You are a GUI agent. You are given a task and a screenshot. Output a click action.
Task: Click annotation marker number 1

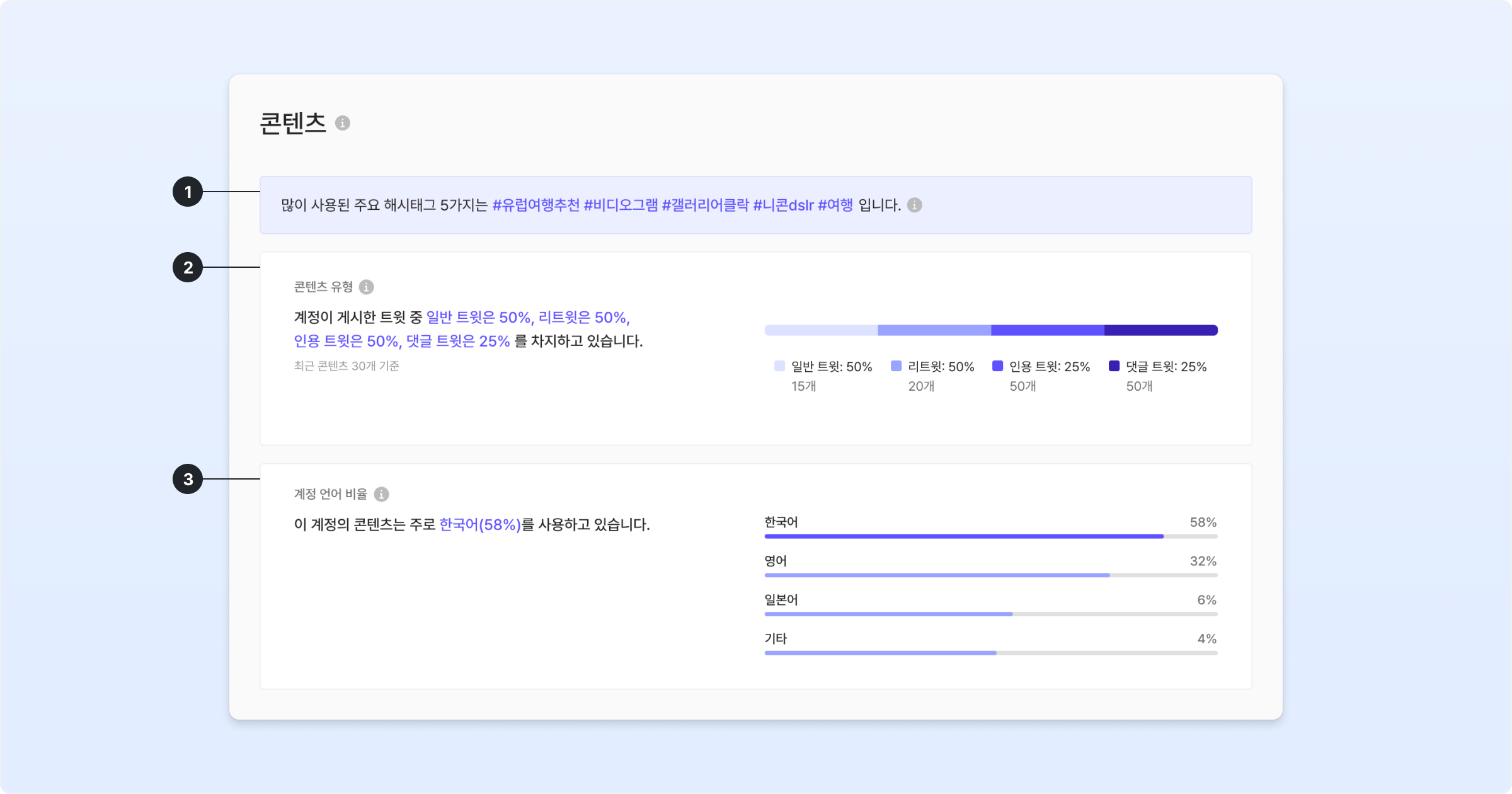coord(188,192)
